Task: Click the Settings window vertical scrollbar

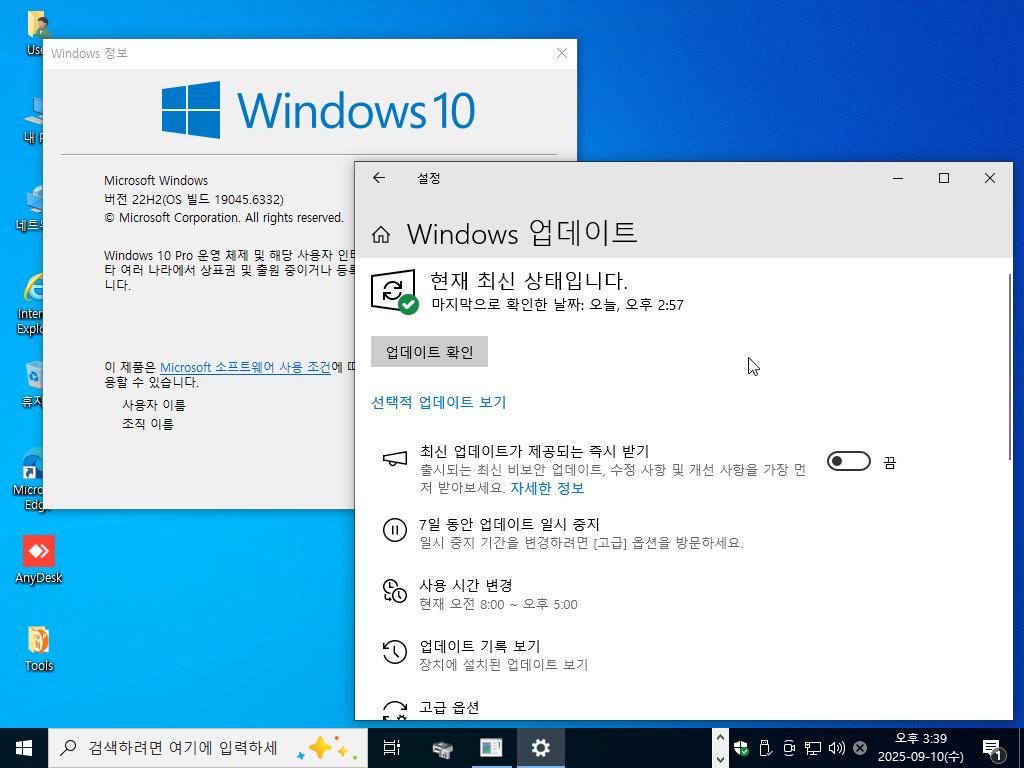Action: click(1010, 366)
